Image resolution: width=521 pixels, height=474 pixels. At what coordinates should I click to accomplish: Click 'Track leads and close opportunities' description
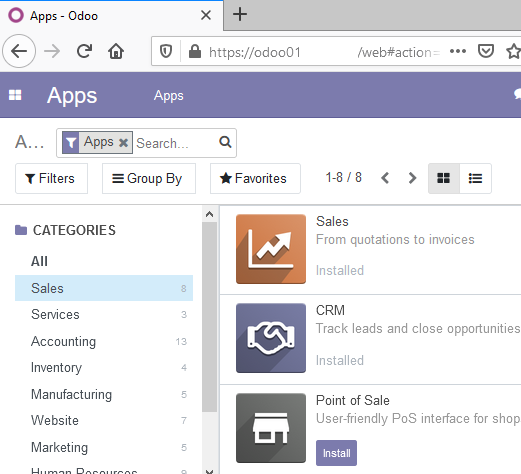[x=418, y=329]
